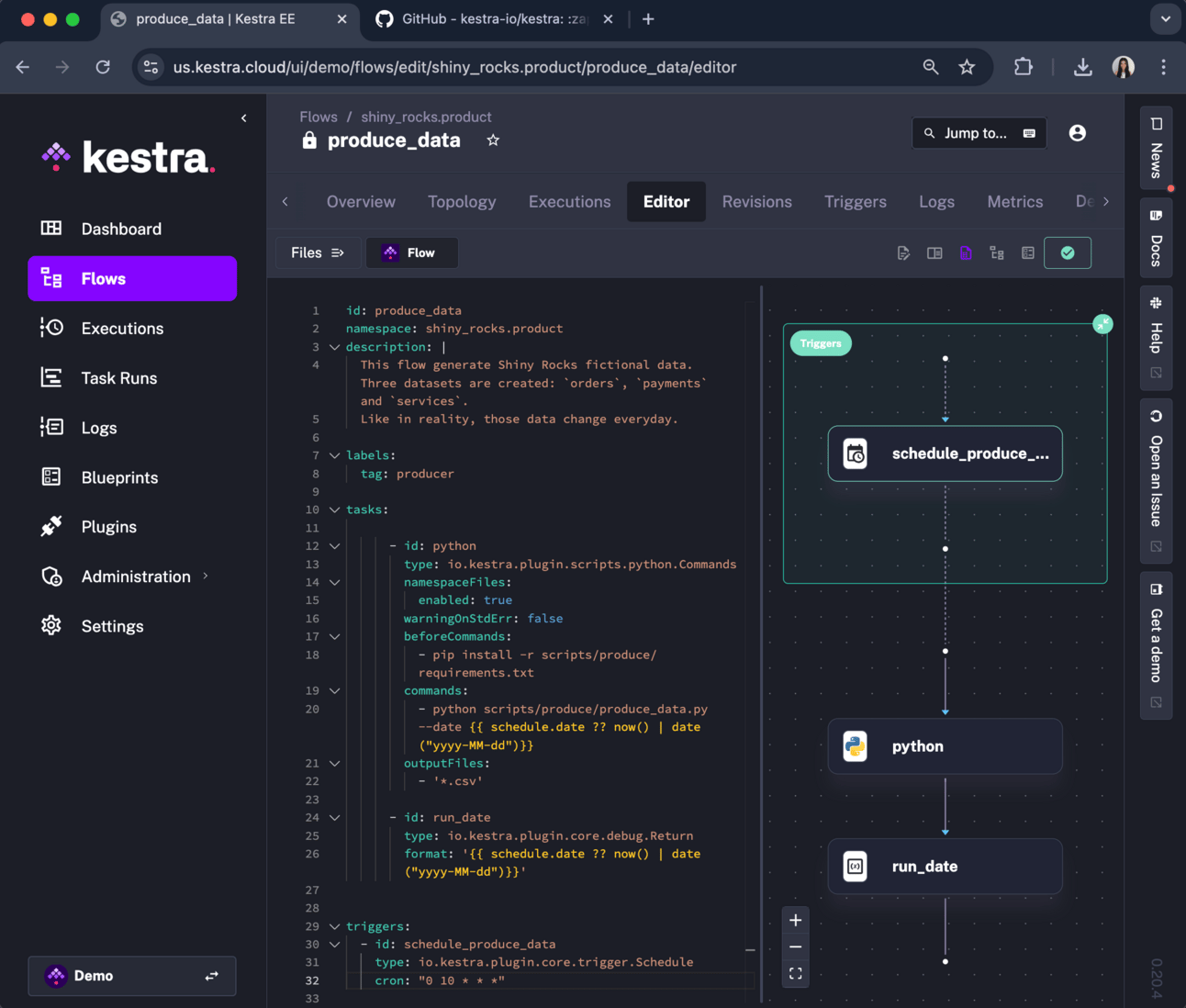Fold beforeCommands on line 17
The height and width of the screenshot is (1008, 1186).
(x=334, y=636)
